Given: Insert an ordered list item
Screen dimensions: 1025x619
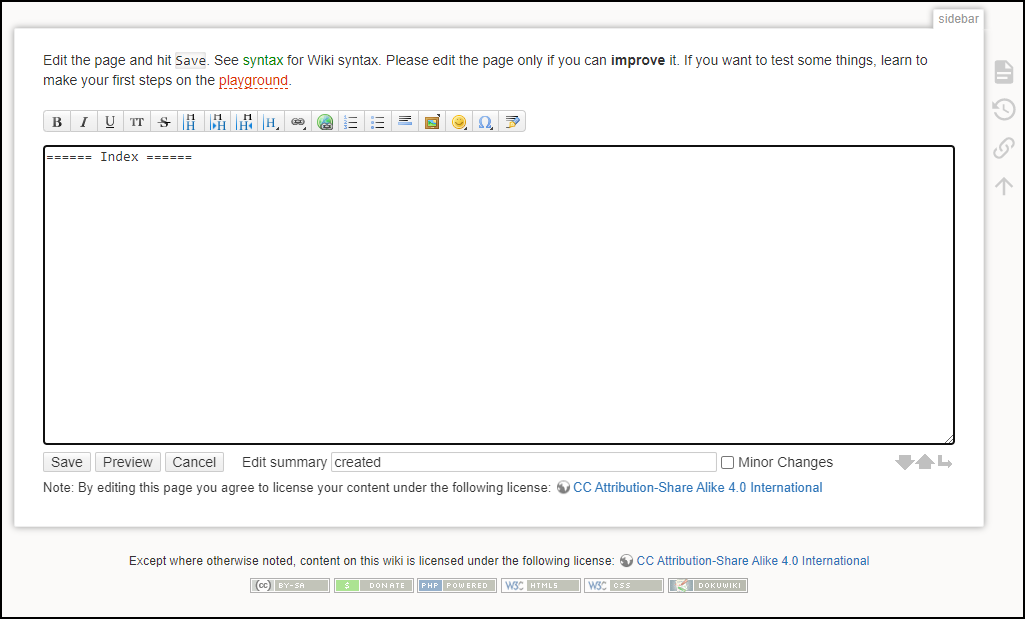Looking at the screenshot, I should point(352,122).
